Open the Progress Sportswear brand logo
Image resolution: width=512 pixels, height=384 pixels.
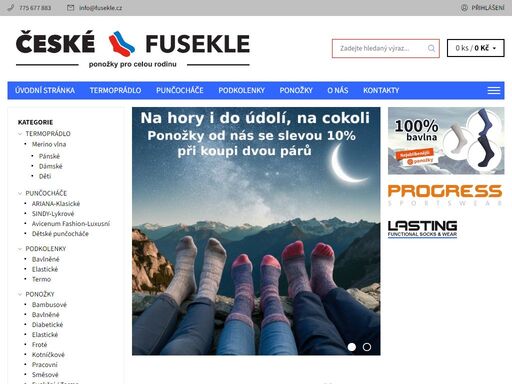coord(445,195)
